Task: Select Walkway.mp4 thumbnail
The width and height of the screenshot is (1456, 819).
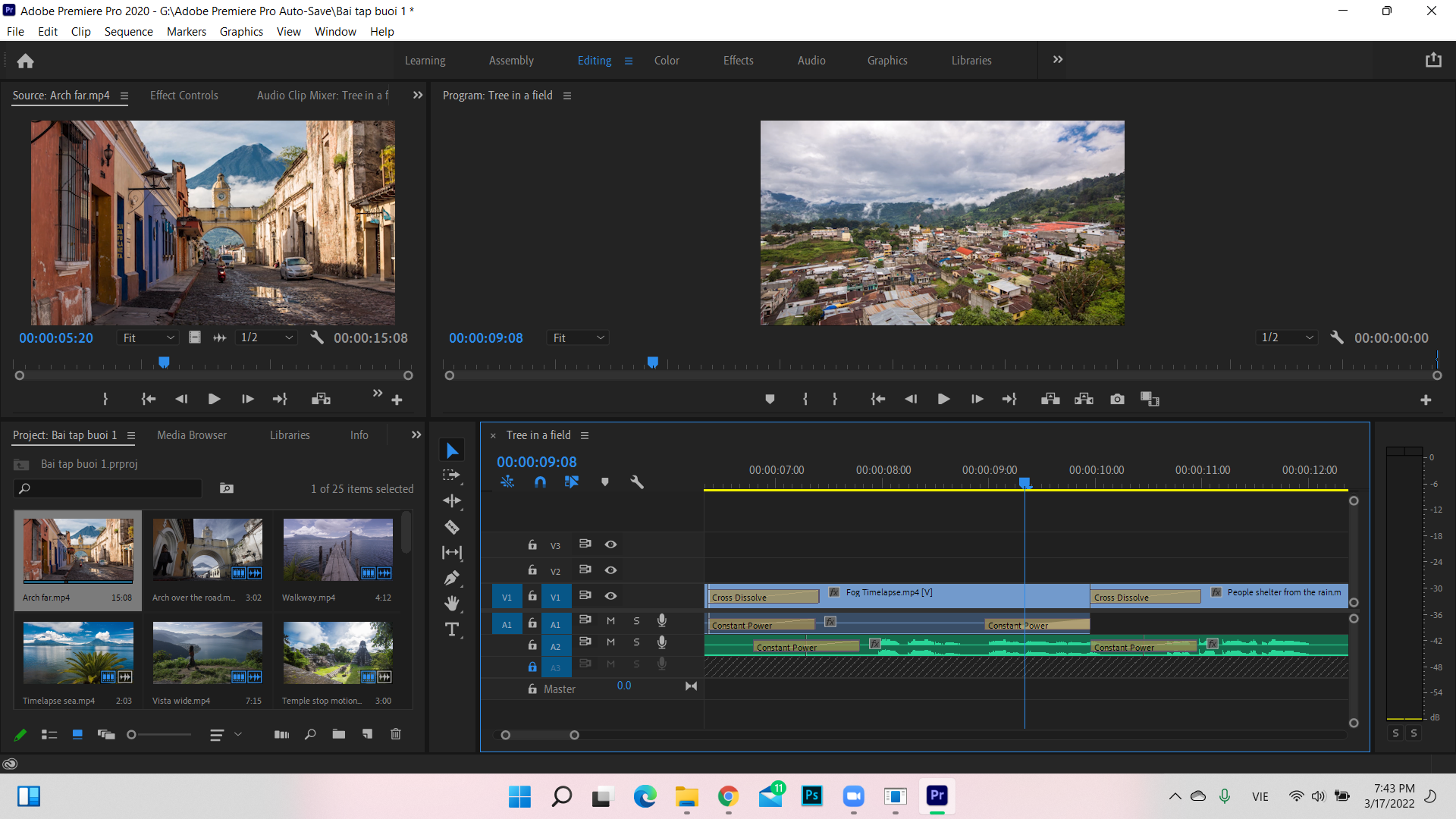Action: (337, 550)
